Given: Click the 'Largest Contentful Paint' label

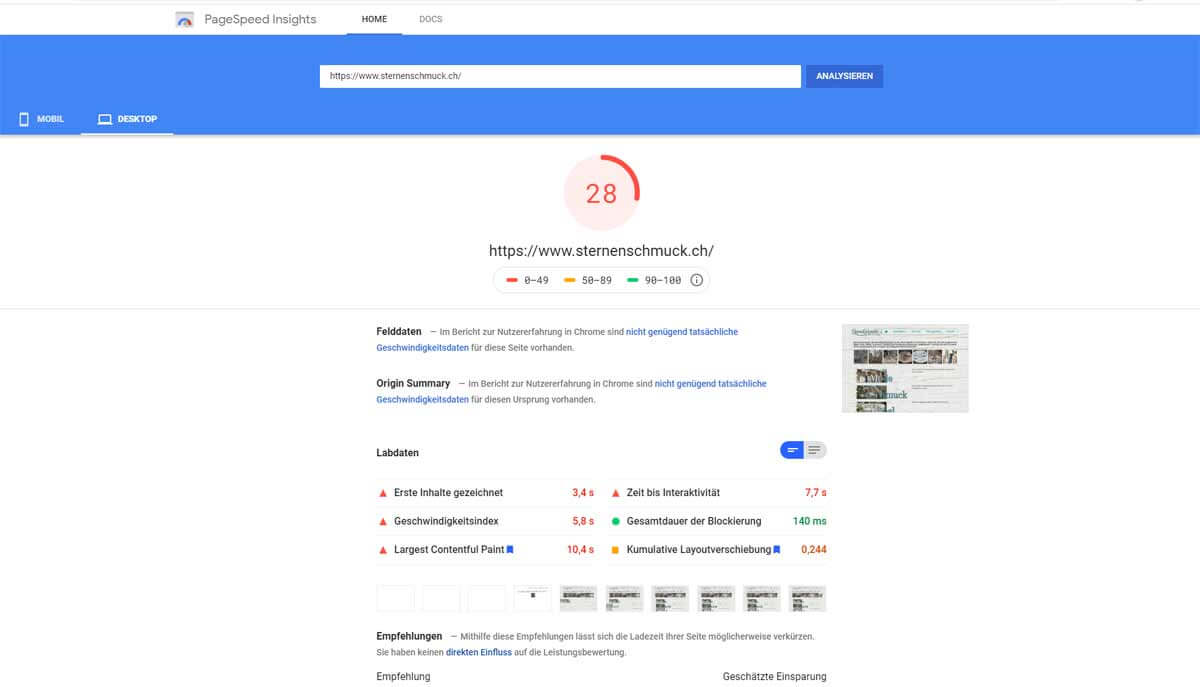Looking at the screenshot, I should tap(449, 549).
